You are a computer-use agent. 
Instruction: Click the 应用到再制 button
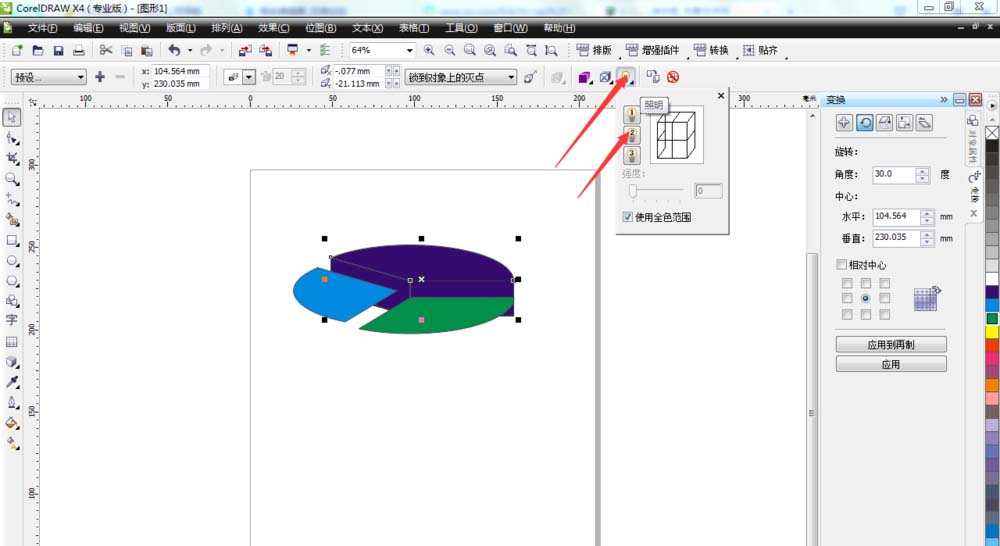coord(891,344)
